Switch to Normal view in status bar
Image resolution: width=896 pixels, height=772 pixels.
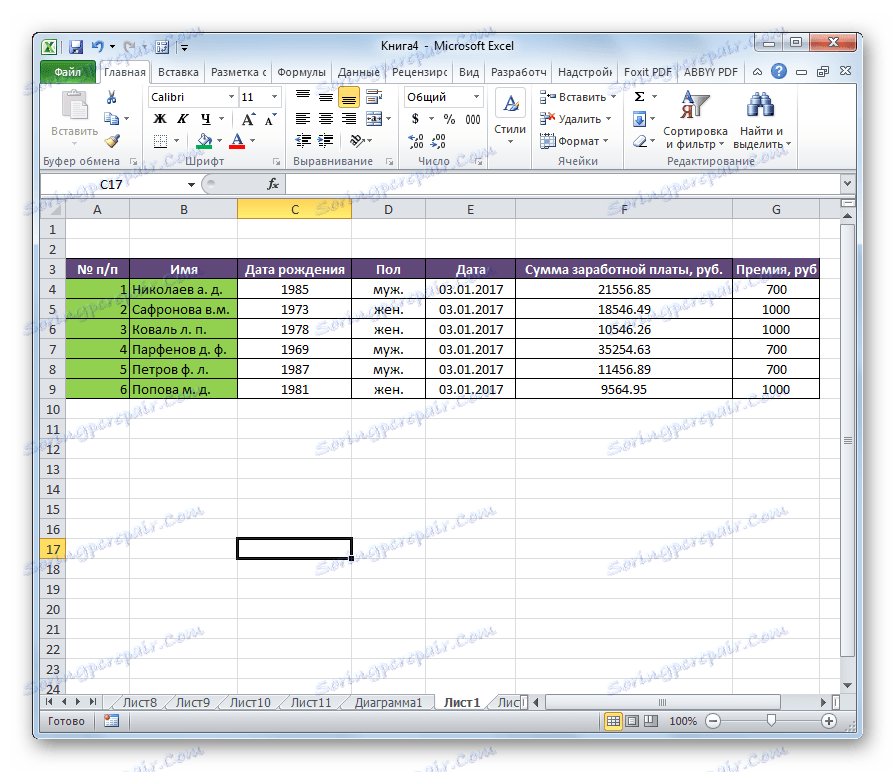click(613, 721)
